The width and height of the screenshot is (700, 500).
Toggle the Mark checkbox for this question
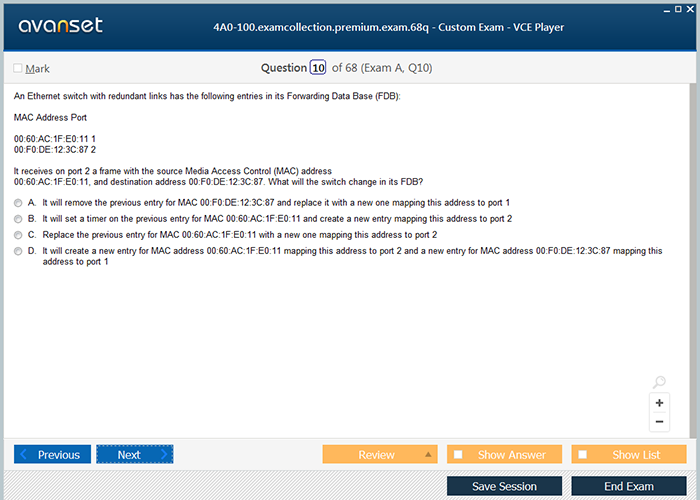18,69
